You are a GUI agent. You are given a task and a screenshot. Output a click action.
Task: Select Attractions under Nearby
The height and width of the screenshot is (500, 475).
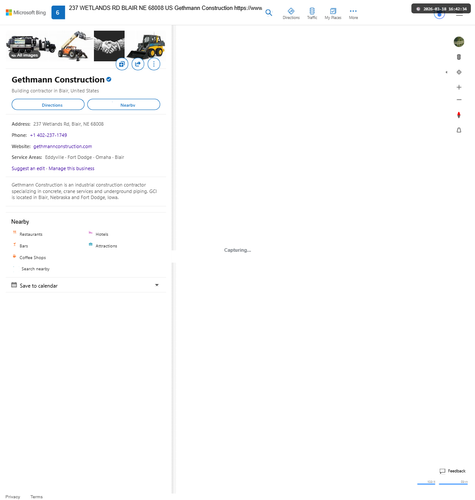click(x=106, y=246)
